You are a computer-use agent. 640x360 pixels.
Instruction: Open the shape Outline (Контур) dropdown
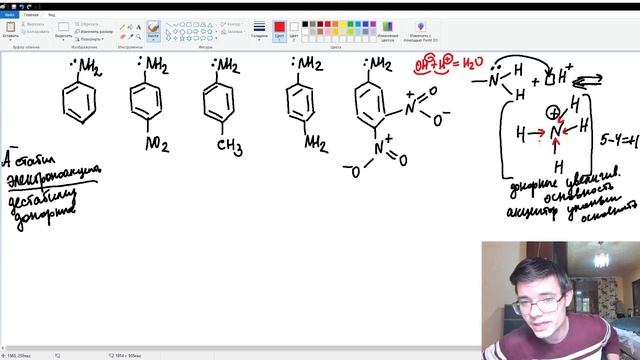[x=231, y=24]
